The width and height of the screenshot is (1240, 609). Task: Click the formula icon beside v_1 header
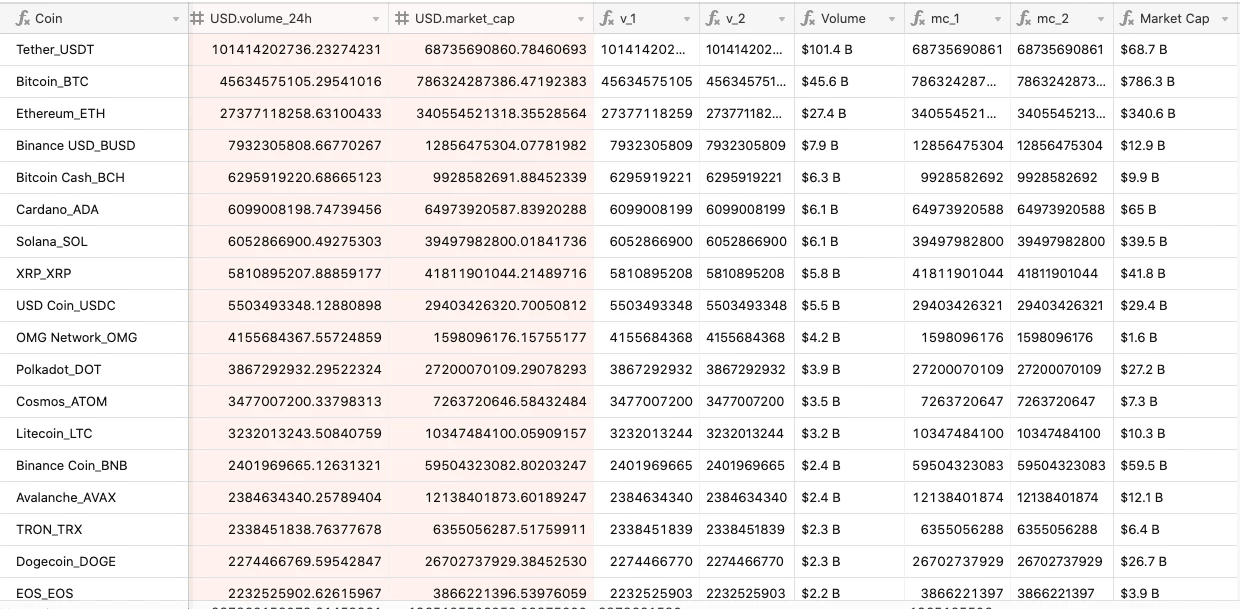pos(607,18)
